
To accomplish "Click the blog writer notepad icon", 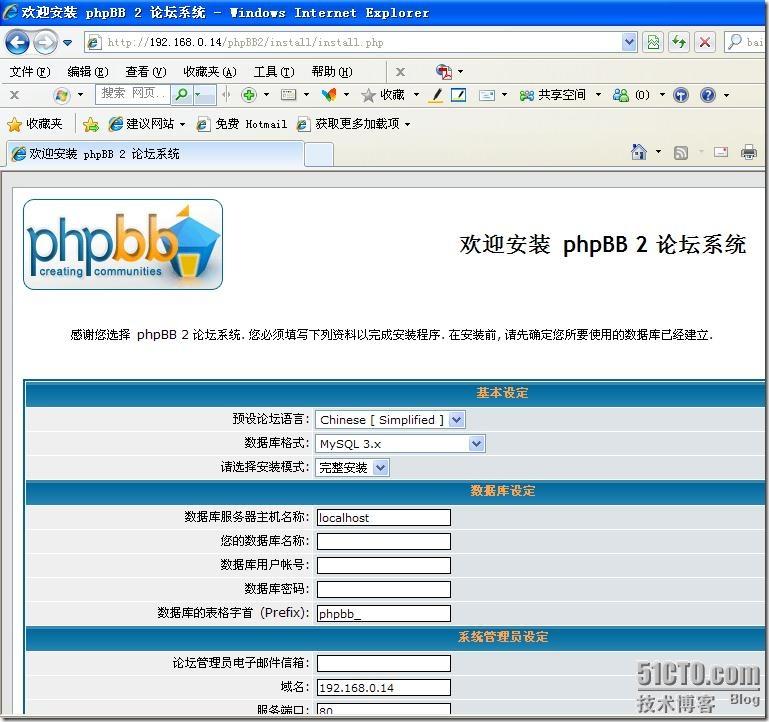I will [x=458, y=95].
